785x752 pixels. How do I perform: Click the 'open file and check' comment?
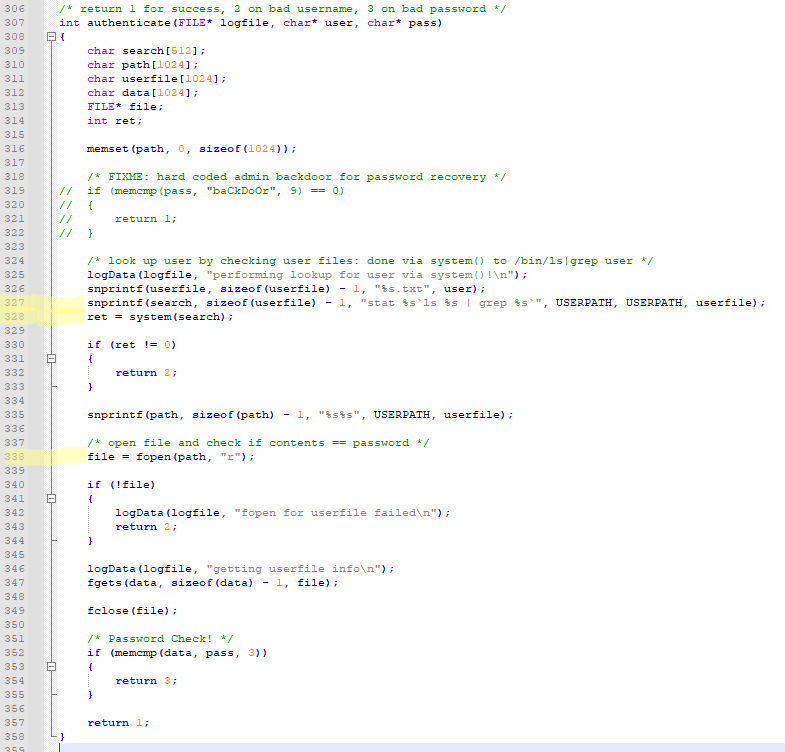click(x=258, y=443)
